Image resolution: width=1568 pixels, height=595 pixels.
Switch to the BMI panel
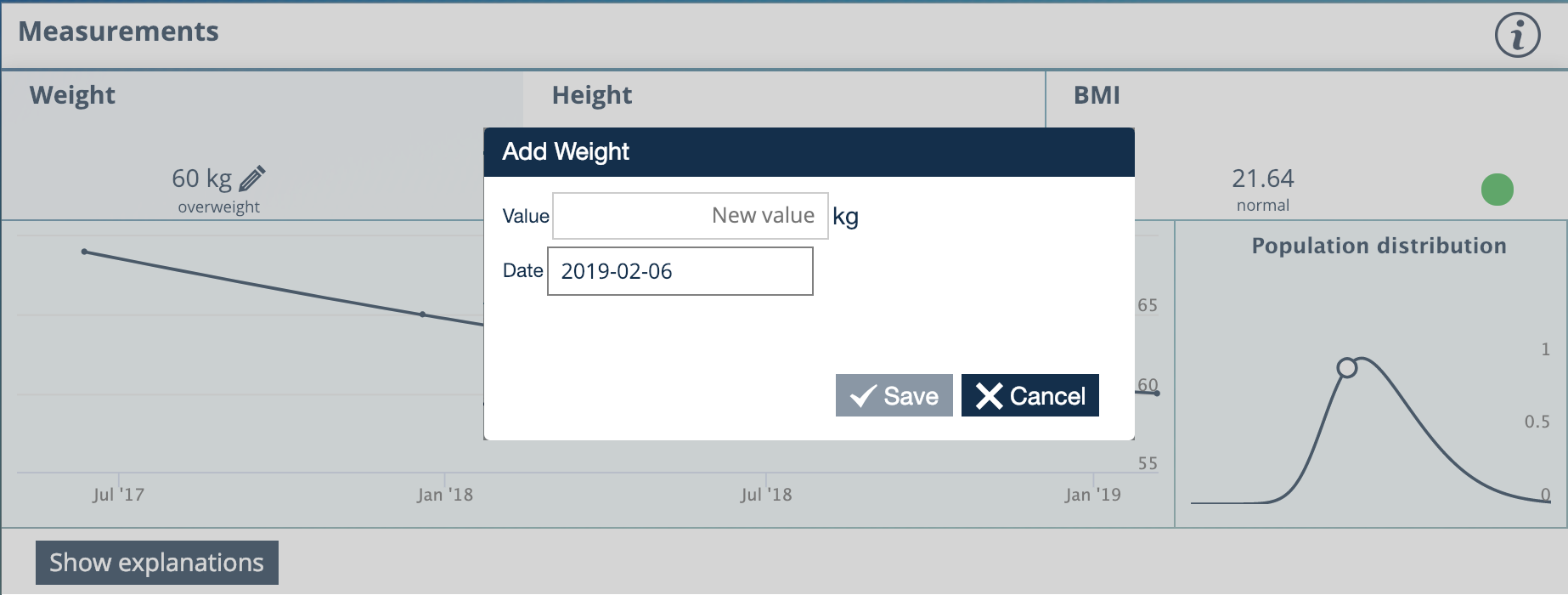pyautogui.click(x=1096, y=95)
